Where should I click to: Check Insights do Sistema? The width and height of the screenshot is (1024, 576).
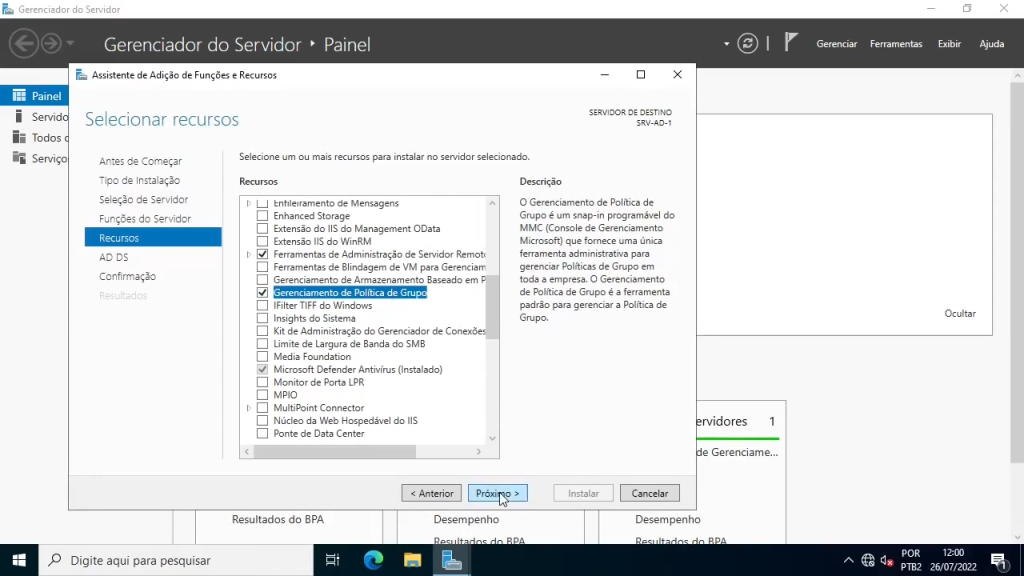pyautogui.click(x=263, y=318)
